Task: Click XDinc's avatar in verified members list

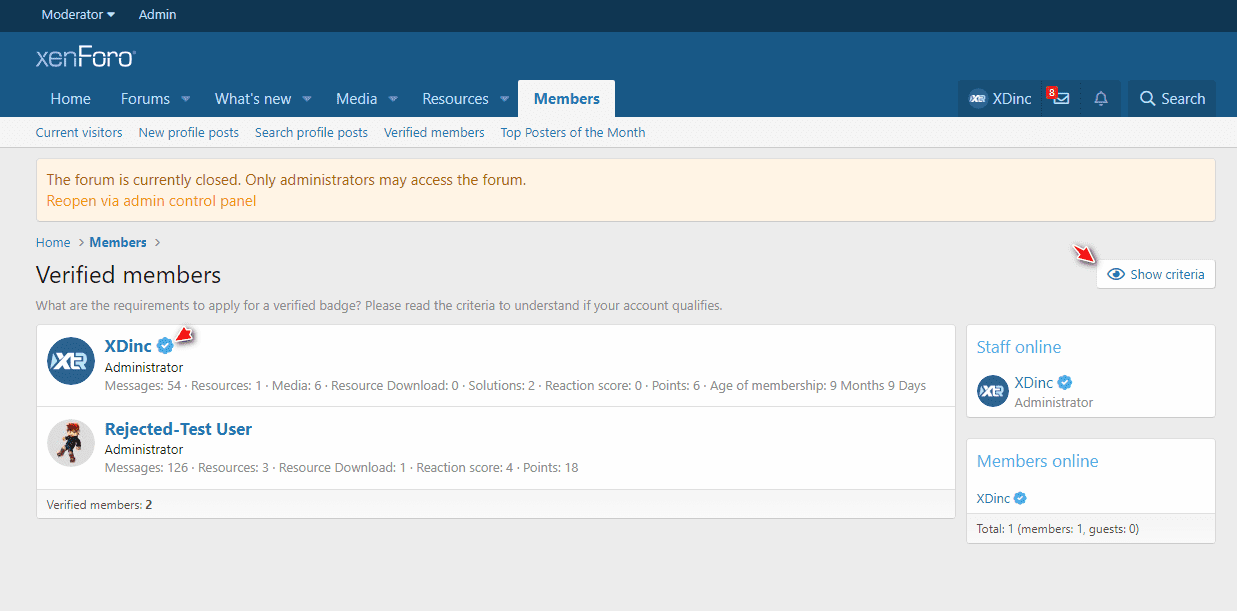Action: (x=71, y=360)
